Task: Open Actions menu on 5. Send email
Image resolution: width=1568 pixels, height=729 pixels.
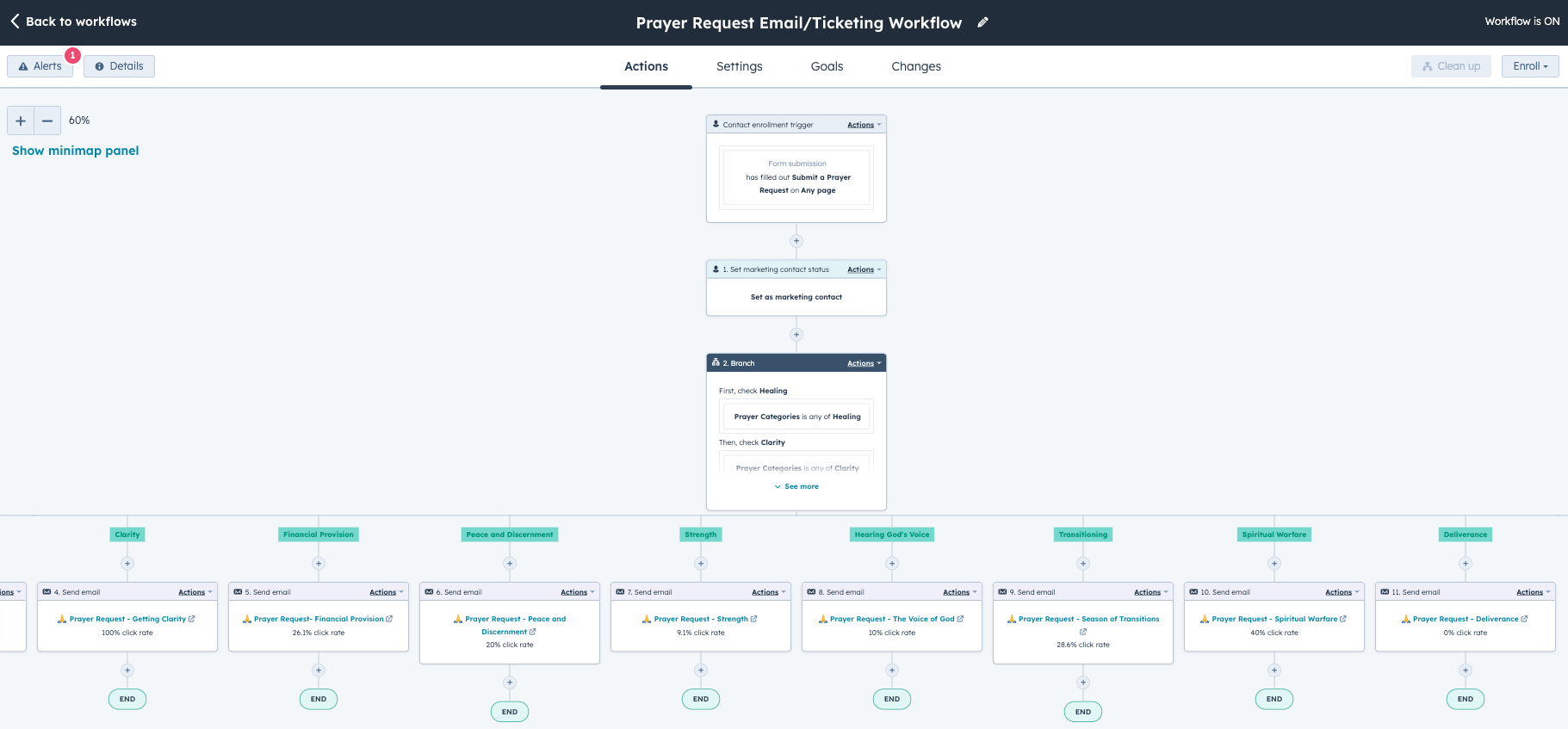Action: 386,592
